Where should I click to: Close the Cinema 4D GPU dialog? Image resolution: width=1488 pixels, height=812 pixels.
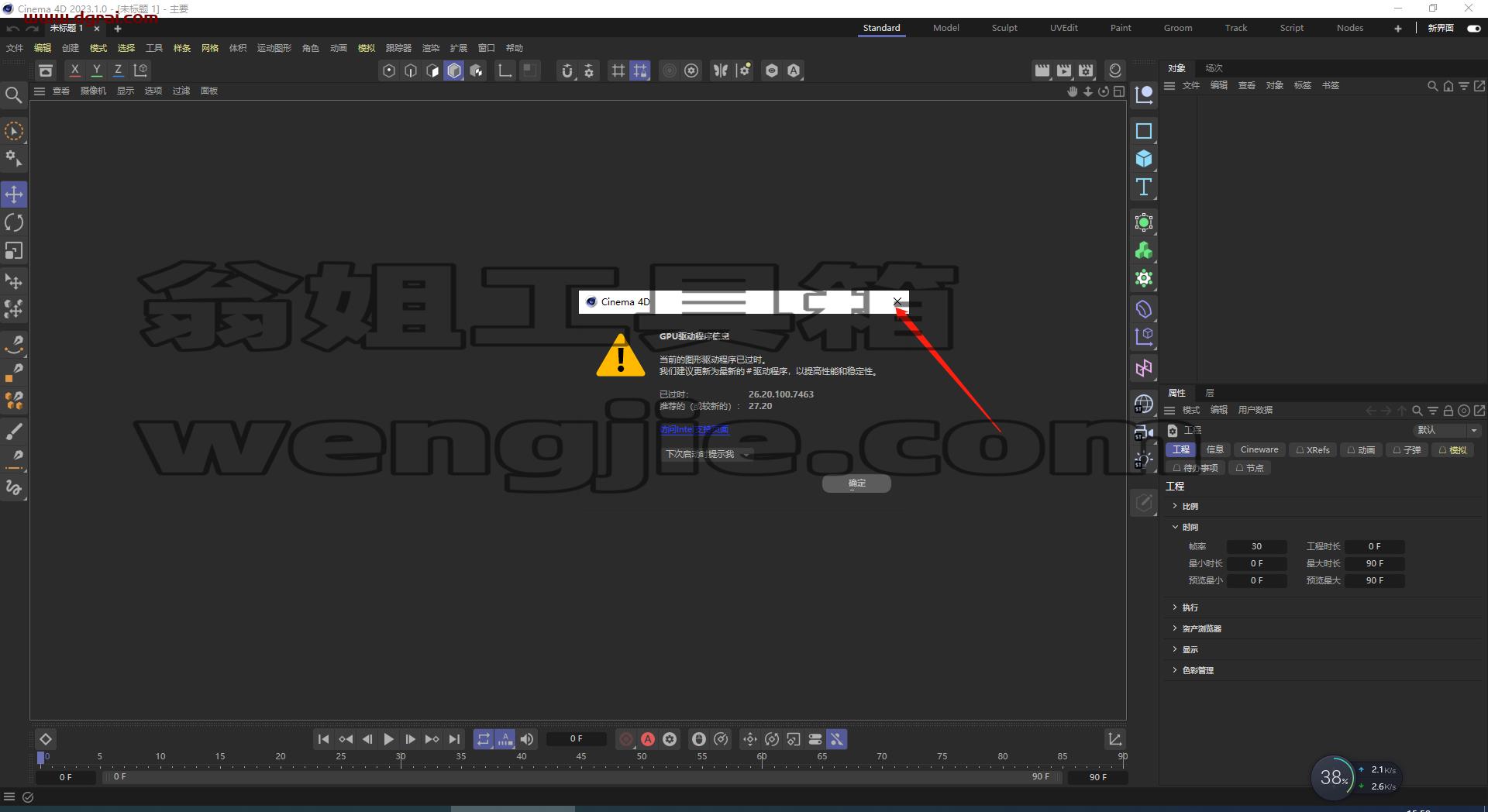tap(897, 302)
